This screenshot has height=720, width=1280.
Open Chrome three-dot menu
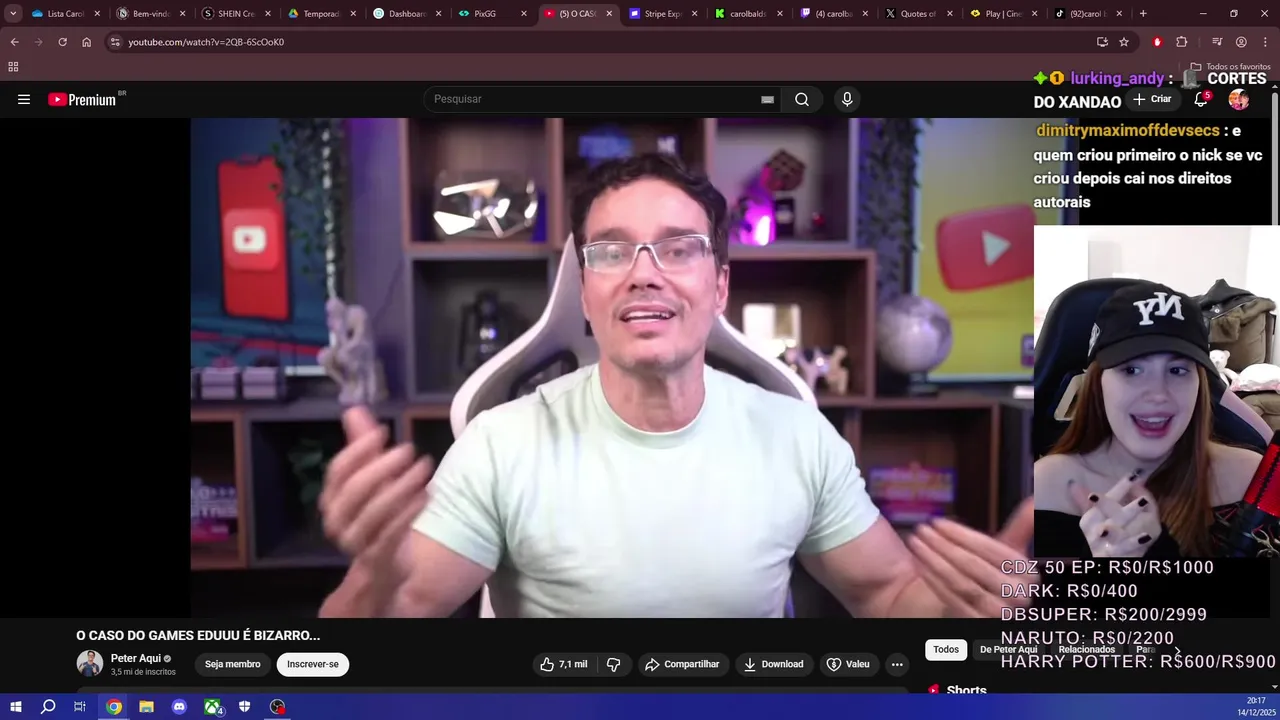(1265, 42)
